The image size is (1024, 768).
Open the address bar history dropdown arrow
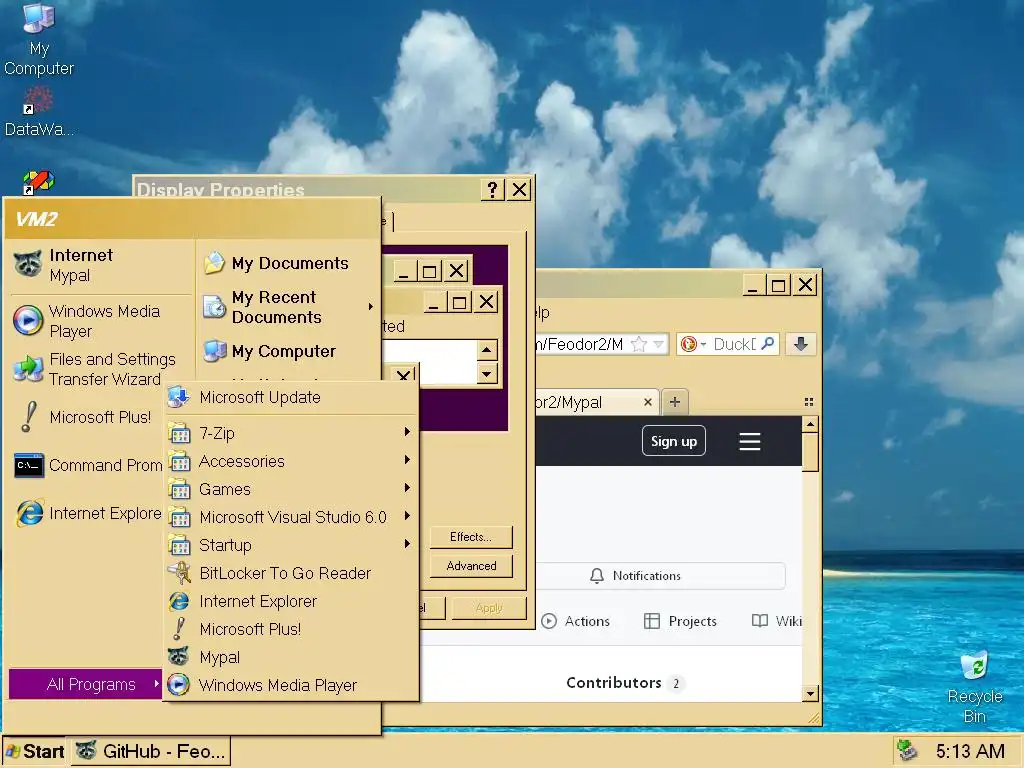click(658, 344)
